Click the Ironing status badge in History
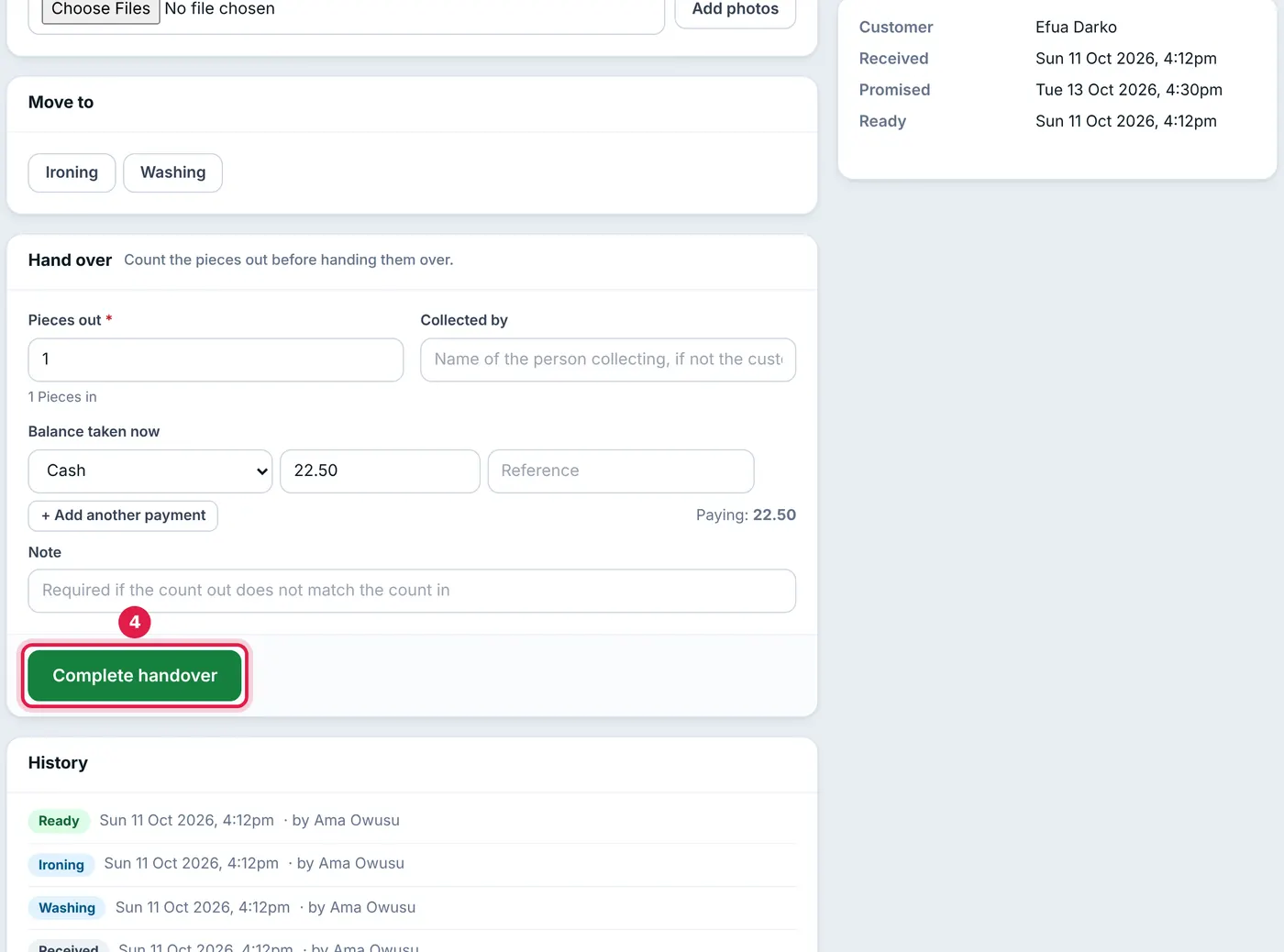Image resolution: width=1284 pixels, height=952 pixels. [x=61, y=865]
